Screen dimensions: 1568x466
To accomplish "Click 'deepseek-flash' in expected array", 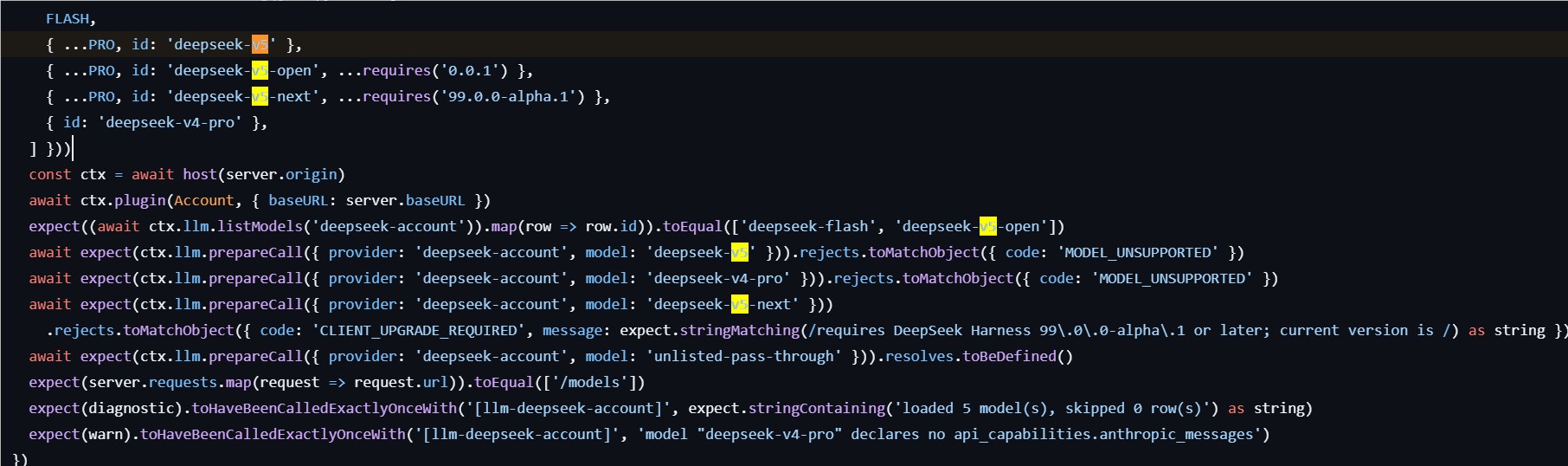I will (808, 227).
